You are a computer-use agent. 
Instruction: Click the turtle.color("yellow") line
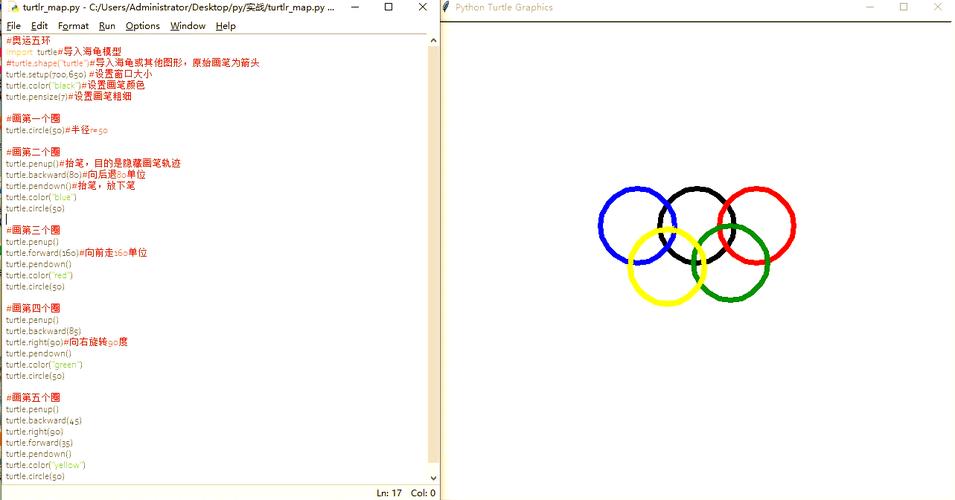(46, 465)
